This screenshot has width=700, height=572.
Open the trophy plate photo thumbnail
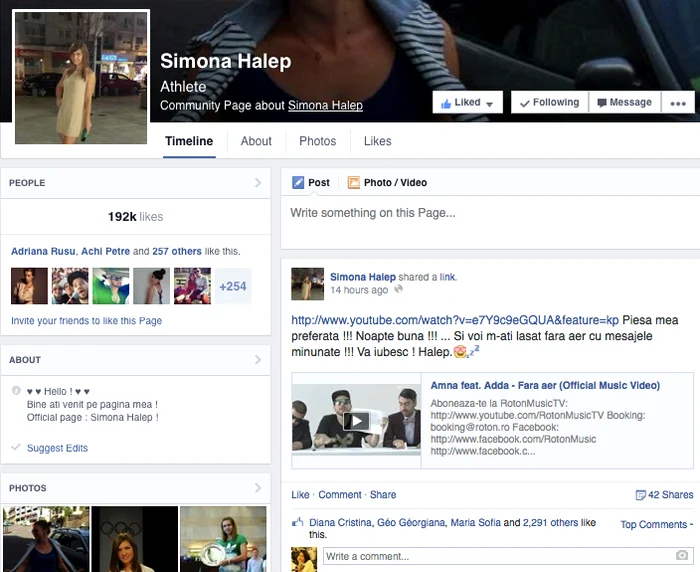coord(223,539)
